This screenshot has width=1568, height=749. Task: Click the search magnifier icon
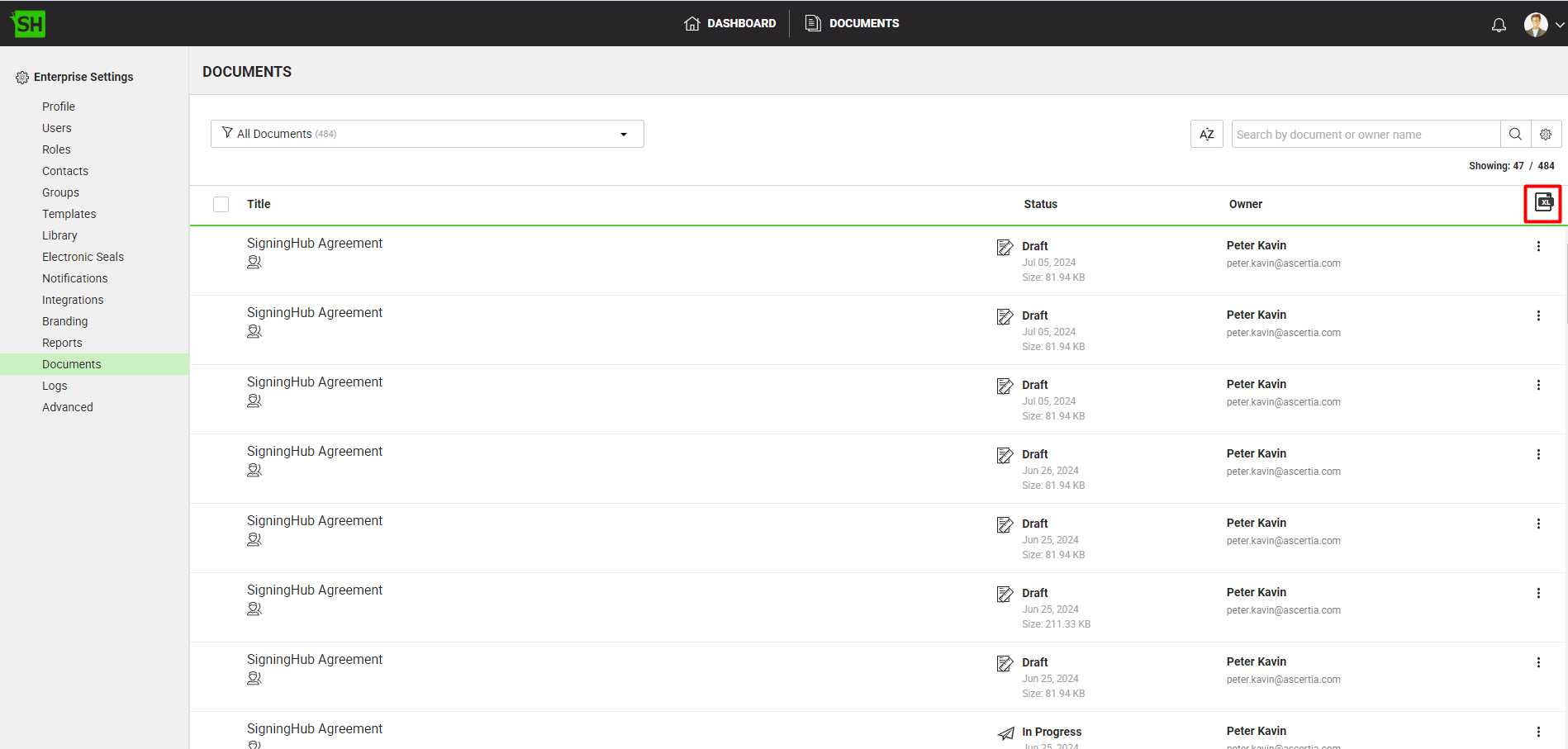(x=1515, y=135)
